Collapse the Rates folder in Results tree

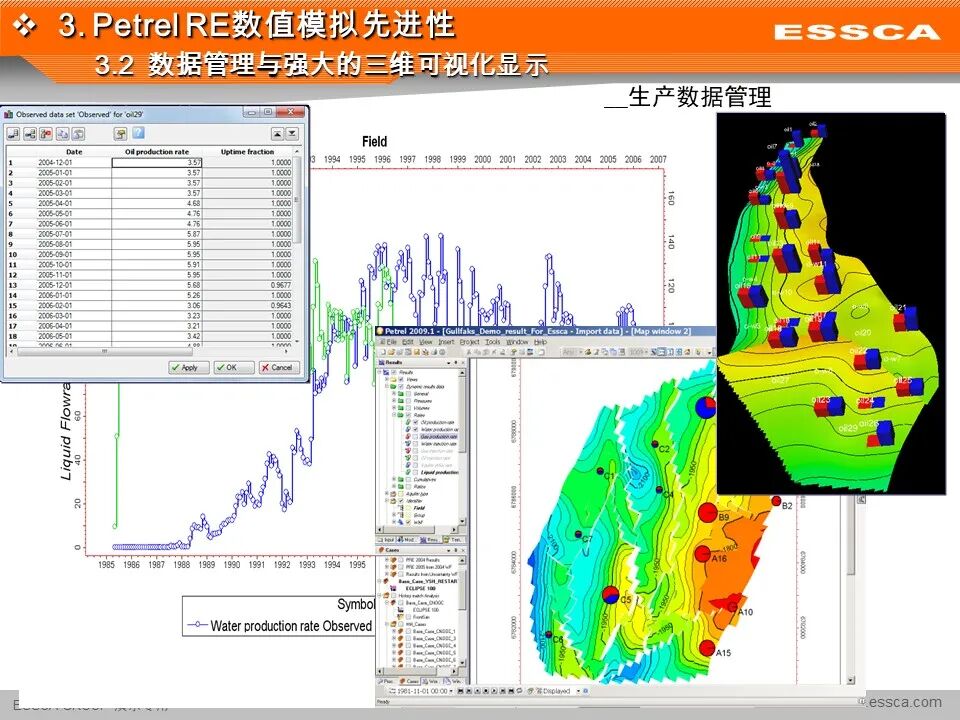coord(394,414)
